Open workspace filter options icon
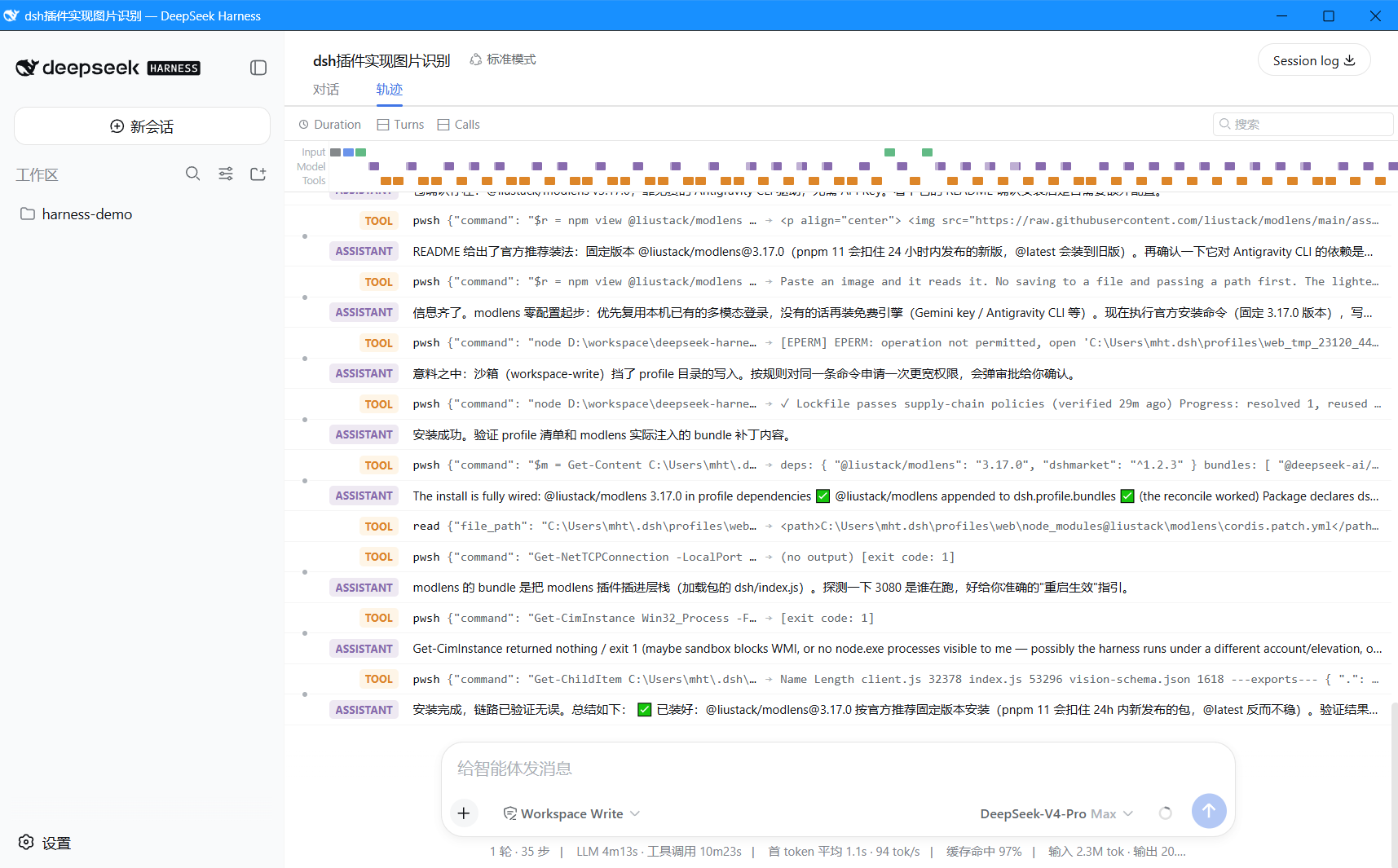The width and height of the screenshot is (1398, 868). [x=226, y=174]
